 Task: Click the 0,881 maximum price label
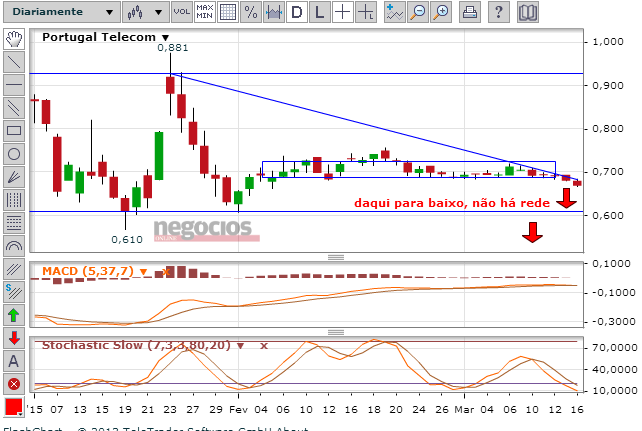(173, 47)
